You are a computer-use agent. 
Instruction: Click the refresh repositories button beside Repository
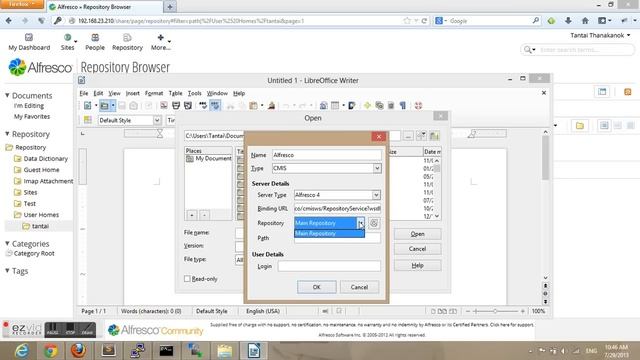coord(373,223)
